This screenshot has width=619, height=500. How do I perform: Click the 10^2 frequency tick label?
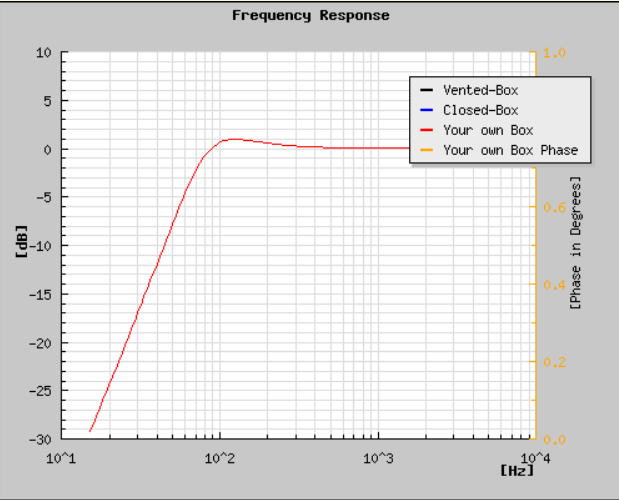click(x=219, y=458)
